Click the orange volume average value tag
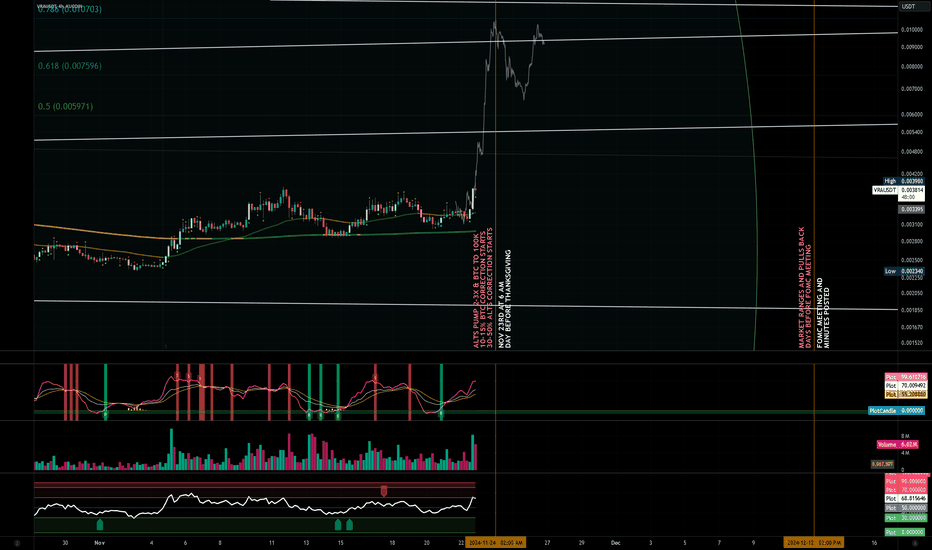The width and height of the screenshot is (932, 550). coord(883,464)
